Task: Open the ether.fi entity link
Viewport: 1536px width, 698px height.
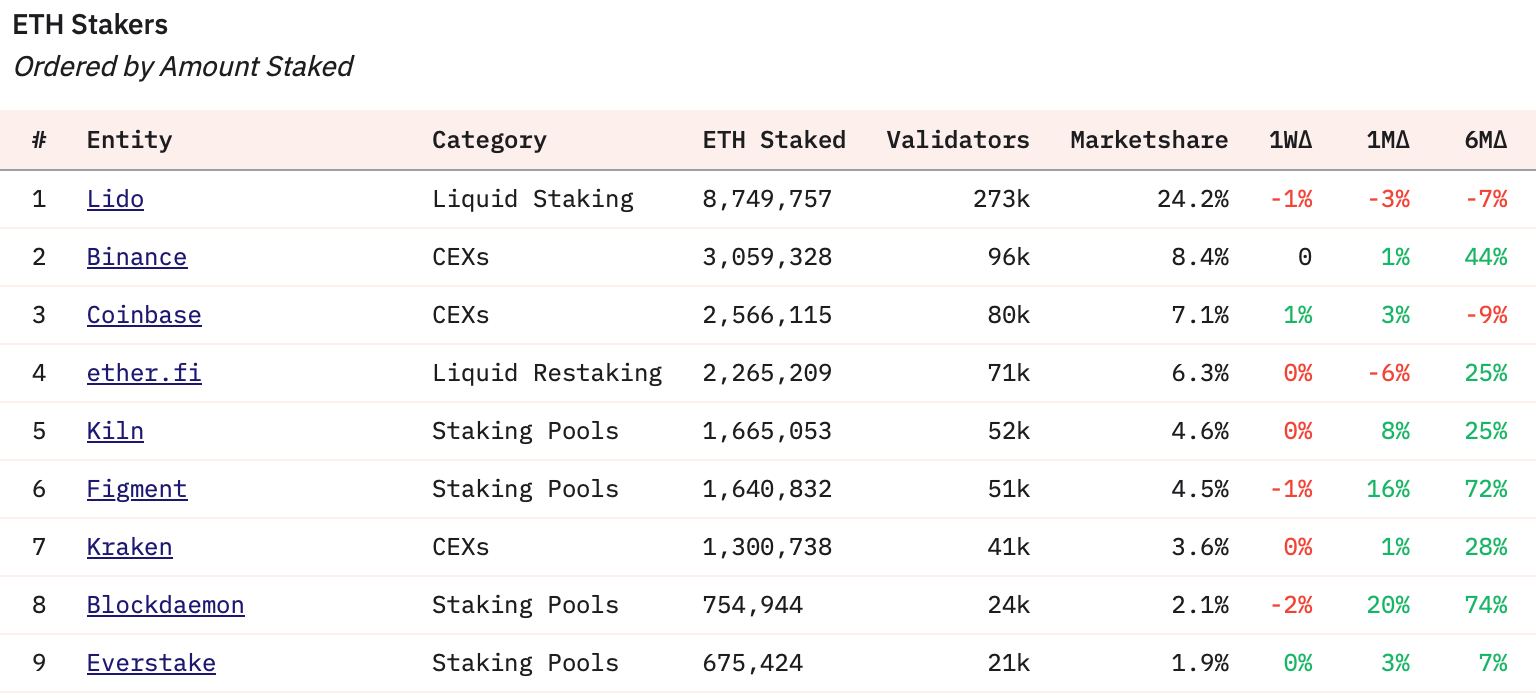Action: point(144,373)
